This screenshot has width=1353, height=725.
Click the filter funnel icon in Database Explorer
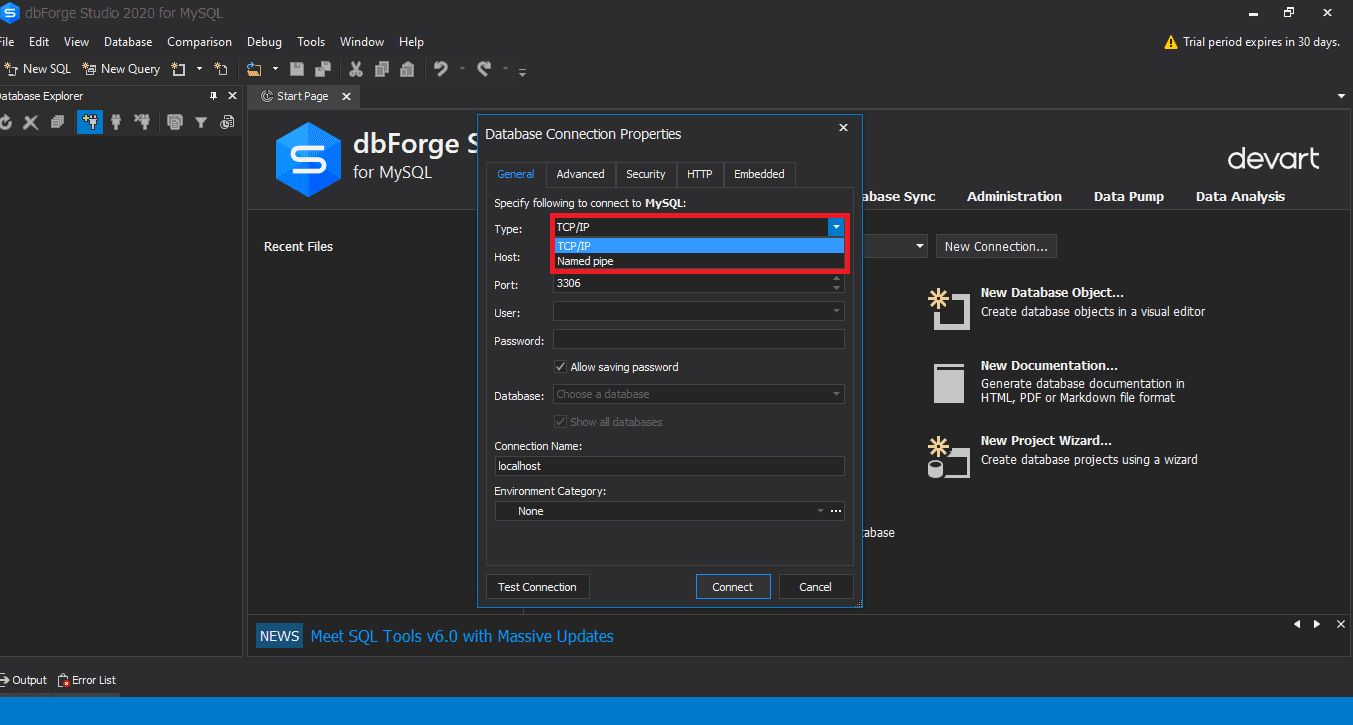click(201, 122)
